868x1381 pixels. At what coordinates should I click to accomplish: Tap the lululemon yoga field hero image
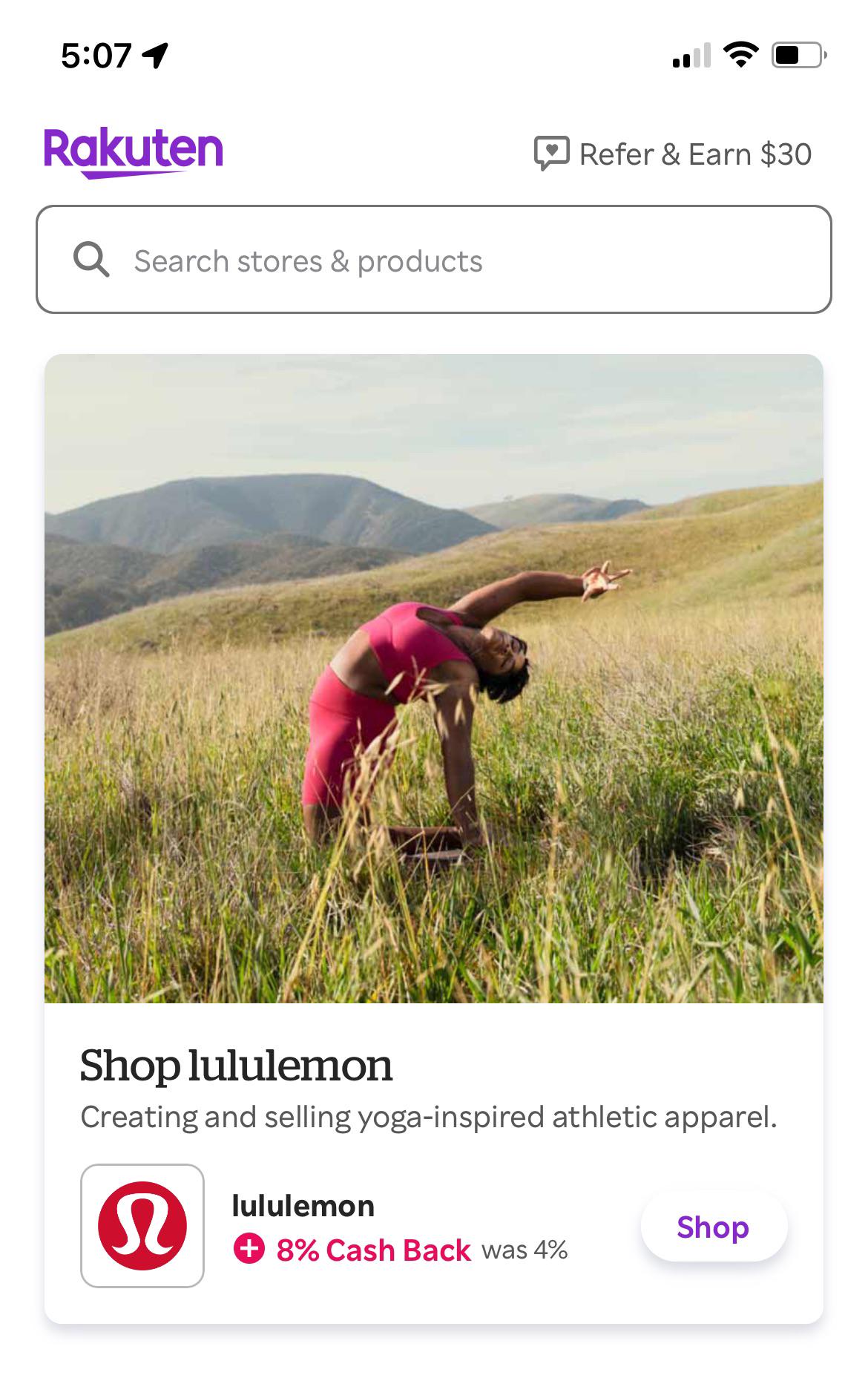434,678
